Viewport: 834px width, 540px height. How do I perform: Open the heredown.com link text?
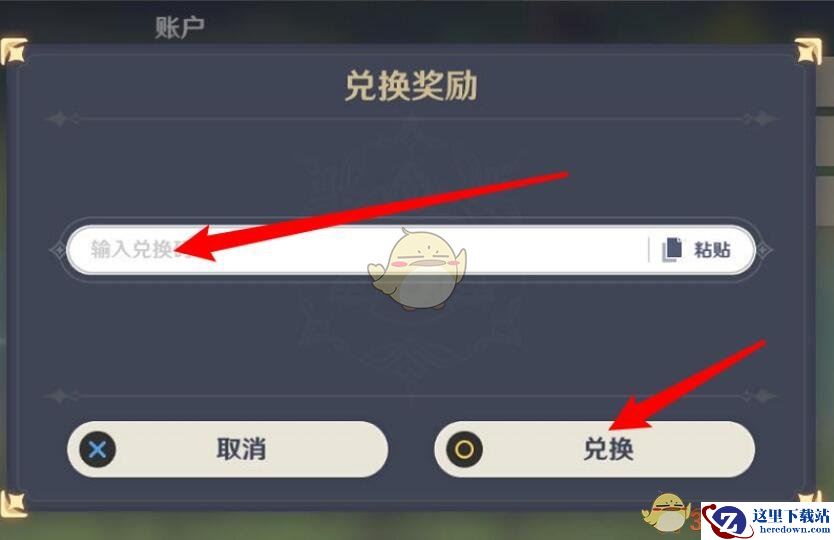pyautogui.click(x=795, y=530)
